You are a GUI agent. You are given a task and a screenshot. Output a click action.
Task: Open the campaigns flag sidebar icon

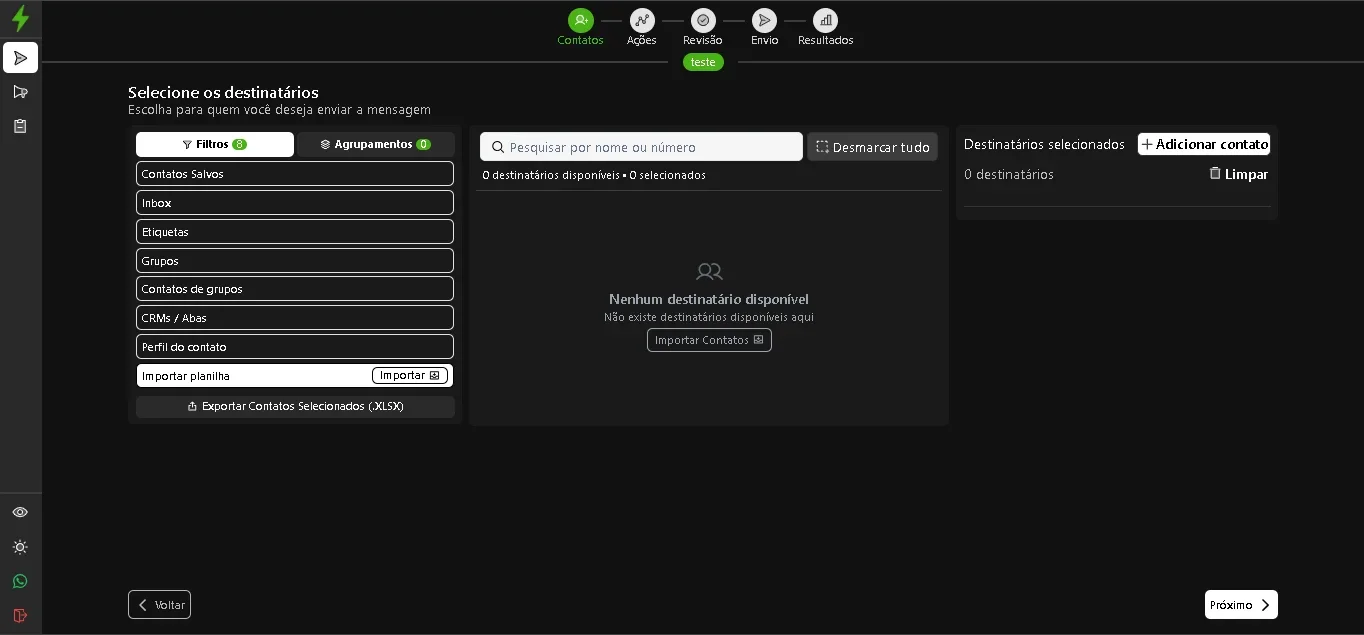[20, 92]
